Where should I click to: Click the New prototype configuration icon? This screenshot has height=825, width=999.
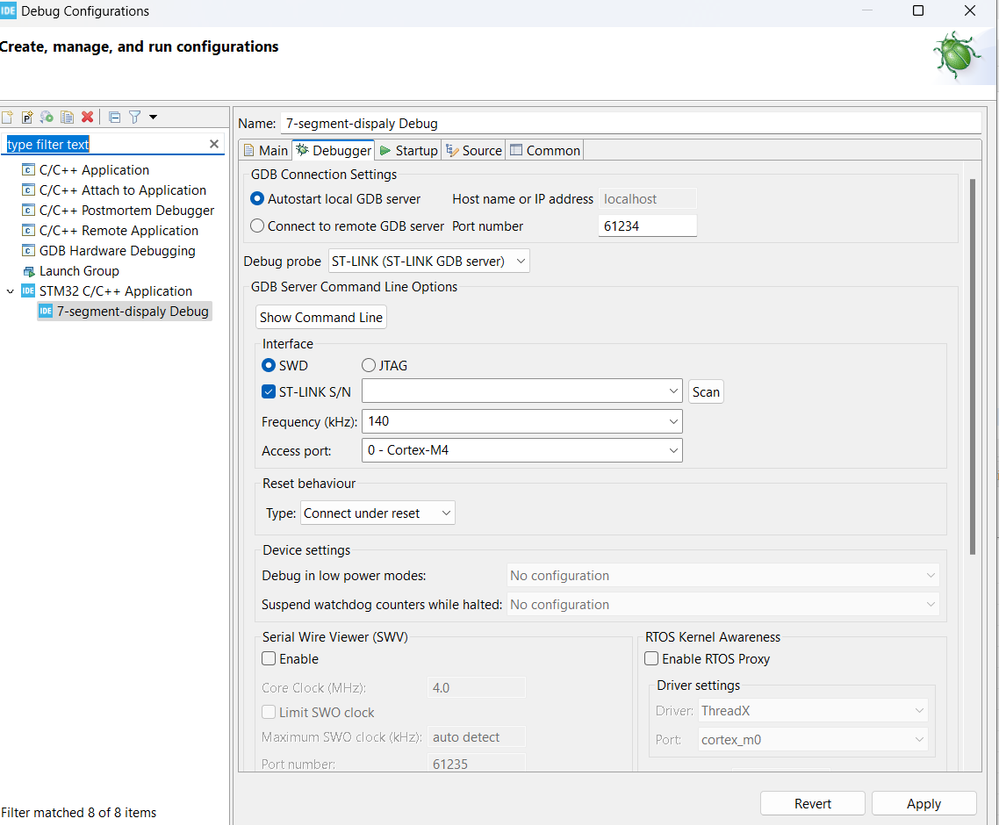coord(27,117)
